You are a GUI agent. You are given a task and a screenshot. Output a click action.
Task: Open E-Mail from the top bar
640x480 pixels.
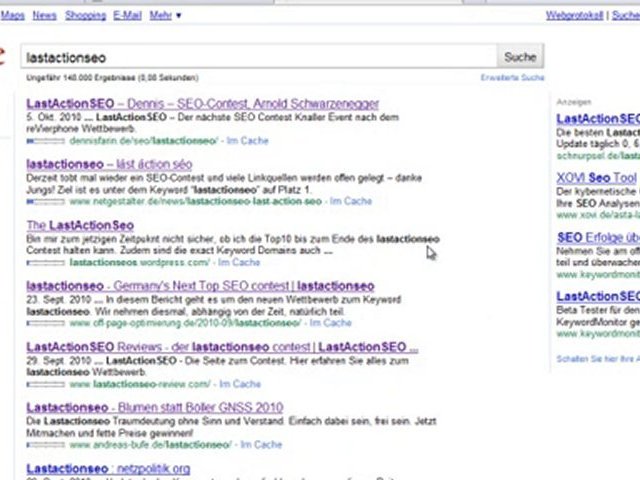(127, 16)
